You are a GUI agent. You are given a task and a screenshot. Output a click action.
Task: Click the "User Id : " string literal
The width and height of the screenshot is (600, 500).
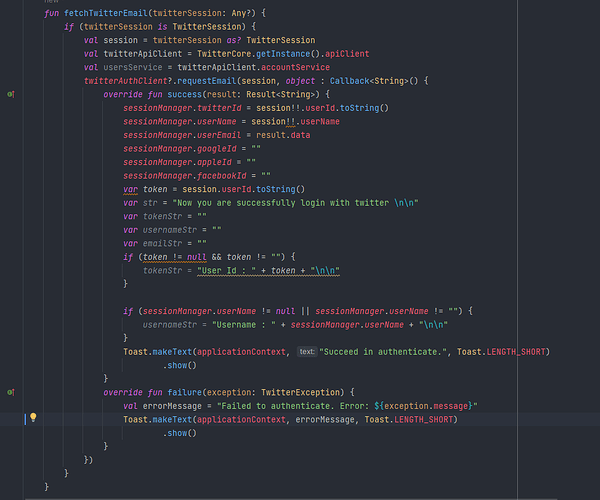tap(227, 270)
